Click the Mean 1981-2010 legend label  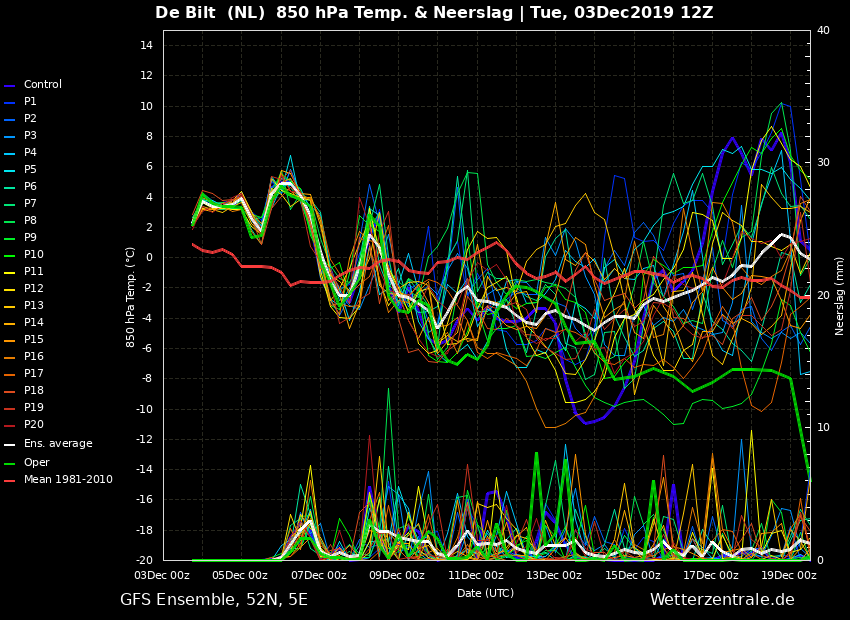(68, 480)
